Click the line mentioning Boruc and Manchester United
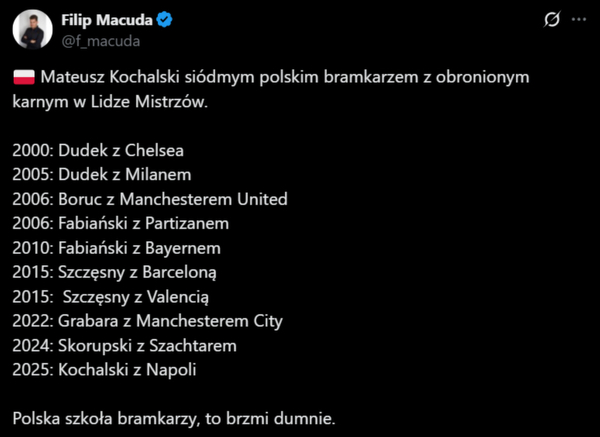The height and width of the screenshot is (437, 600). coord(150,199)
